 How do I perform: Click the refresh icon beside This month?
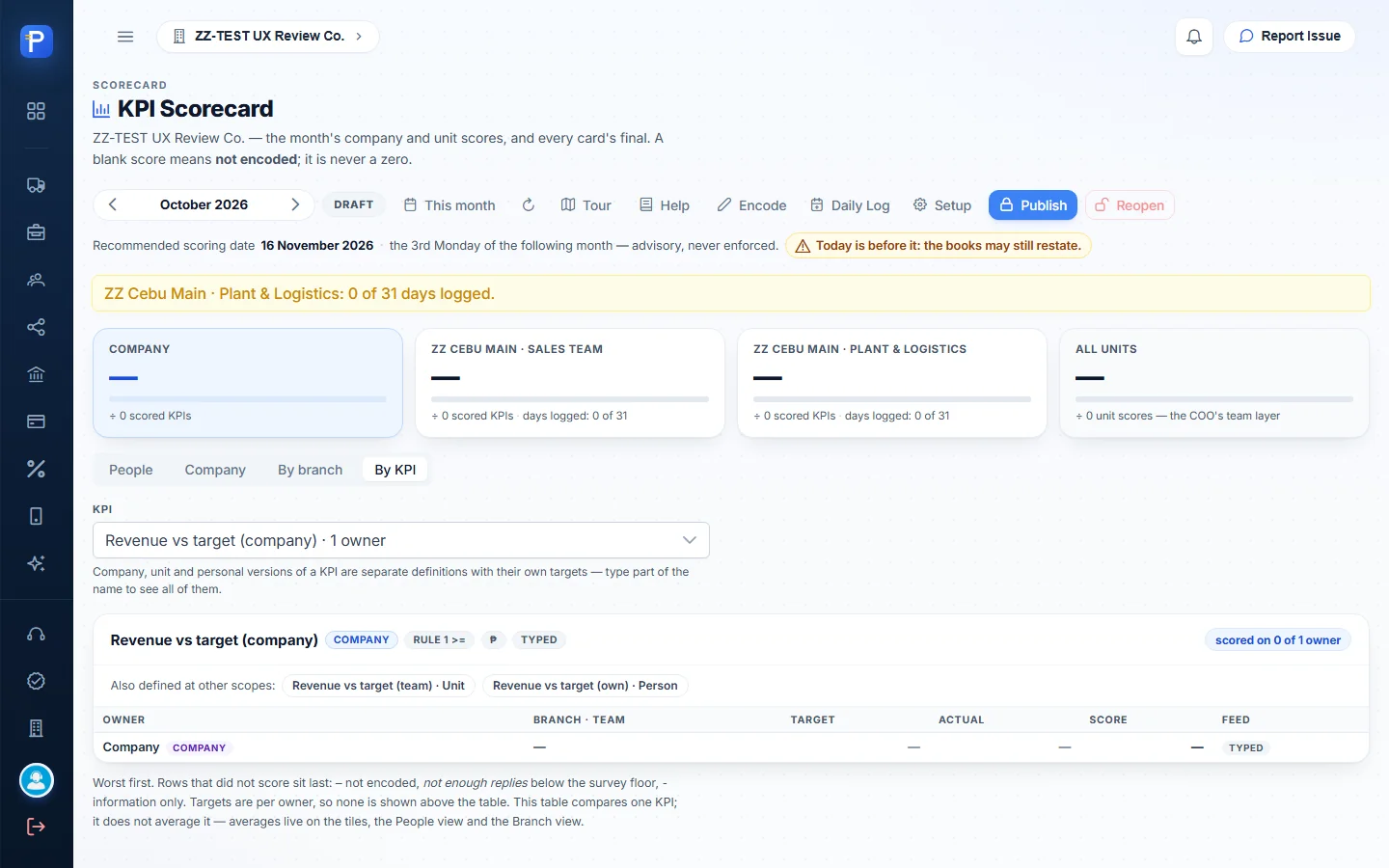click(x=529, y=204)
